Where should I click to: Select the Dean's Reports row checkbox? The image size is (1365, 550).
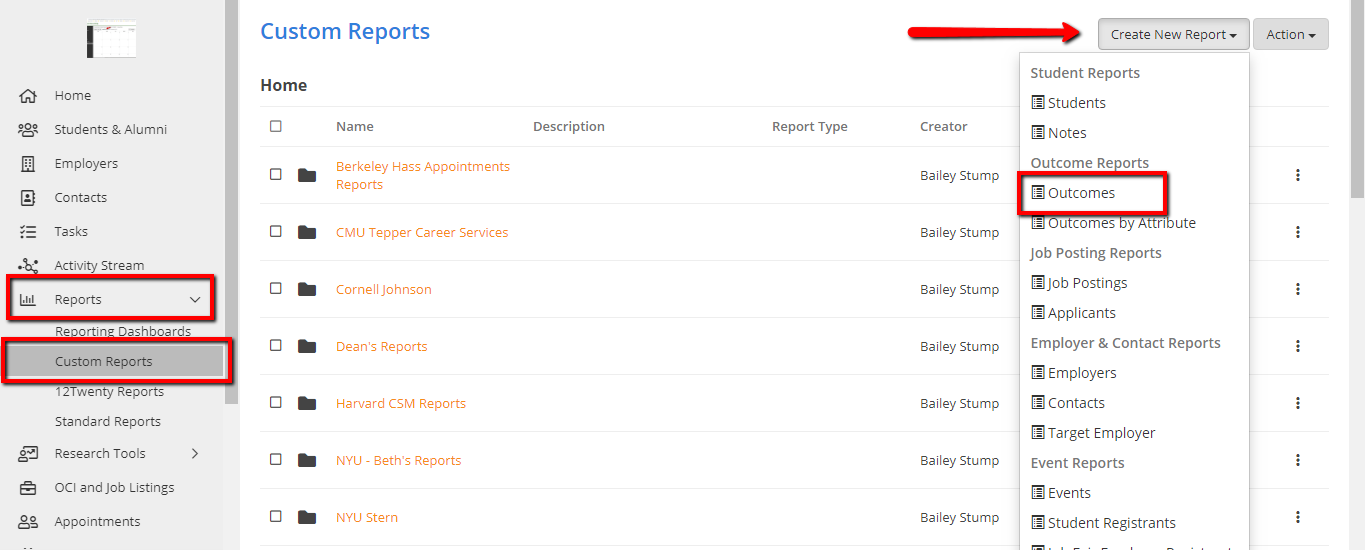coord(276,346)
